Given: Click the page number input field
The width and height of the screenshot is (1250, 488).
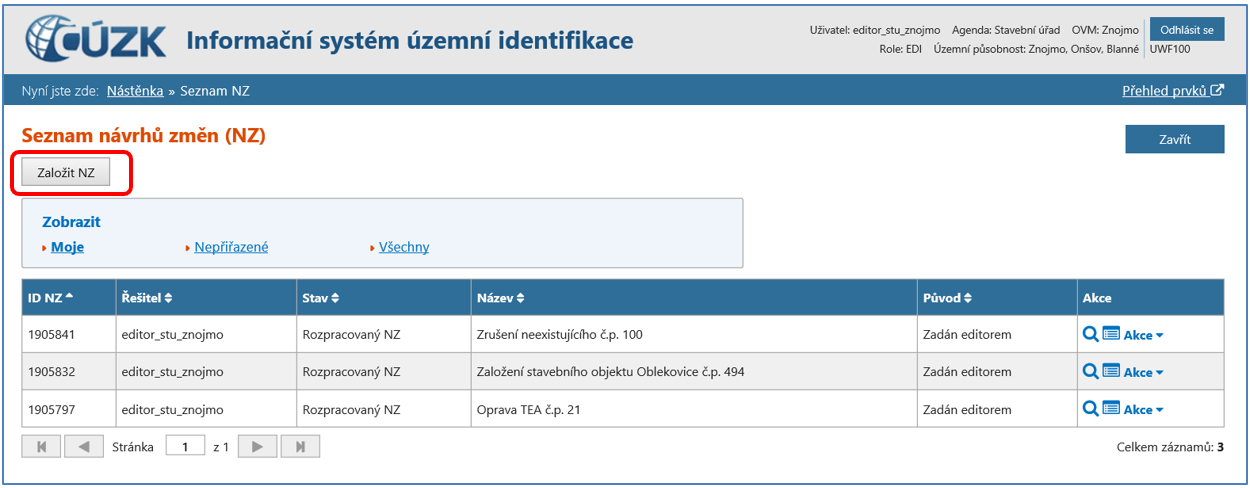Looking at the screenshot, I should 185,447.
